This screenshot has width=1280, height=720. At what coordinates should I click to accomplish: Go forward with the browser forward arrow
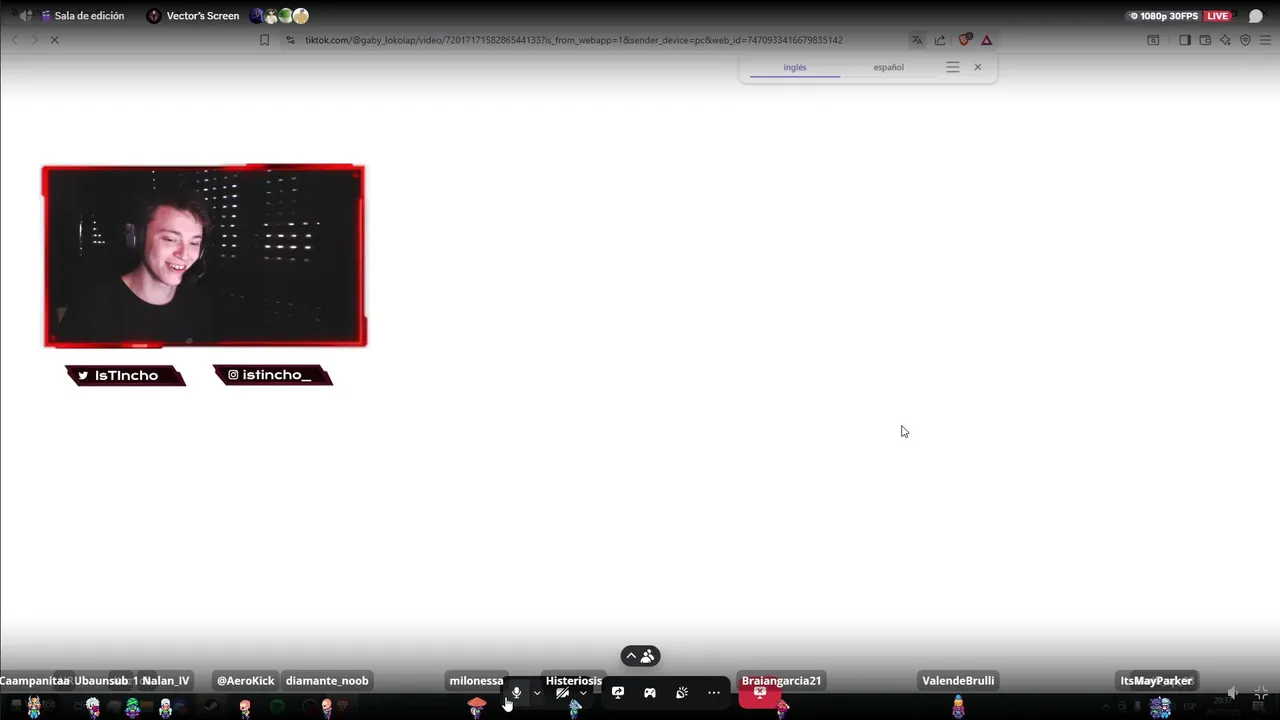click(34, 40)
